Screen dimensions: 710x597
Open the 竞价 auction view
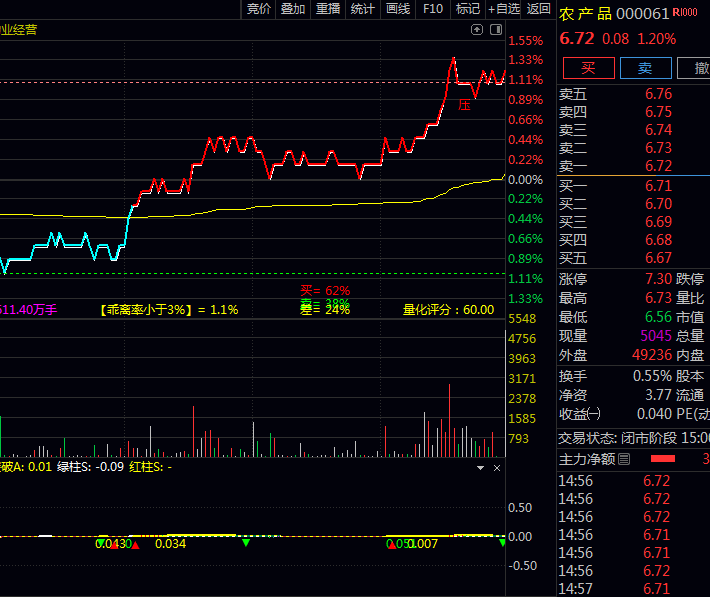(x=259, y=9)
